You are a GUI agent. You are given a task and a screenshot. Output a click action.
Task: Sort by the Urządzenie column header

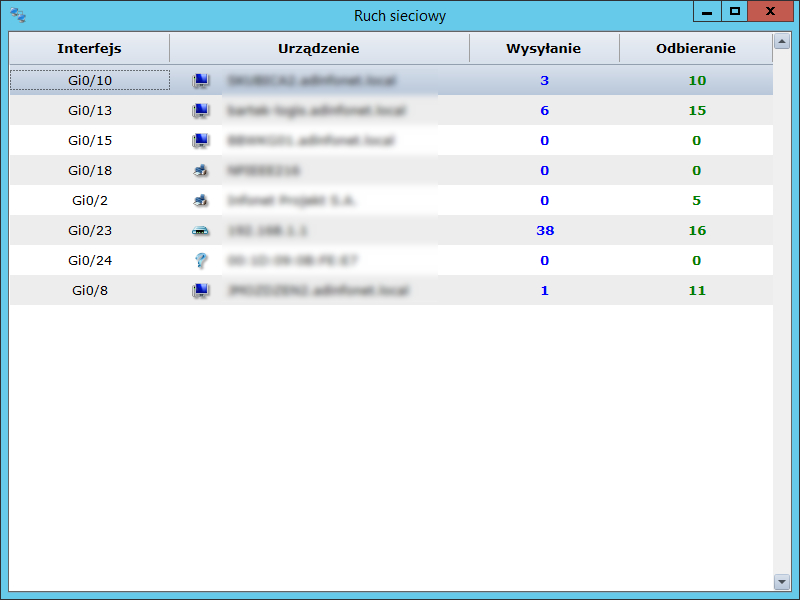pyautogui.click(x=318, y=48)
